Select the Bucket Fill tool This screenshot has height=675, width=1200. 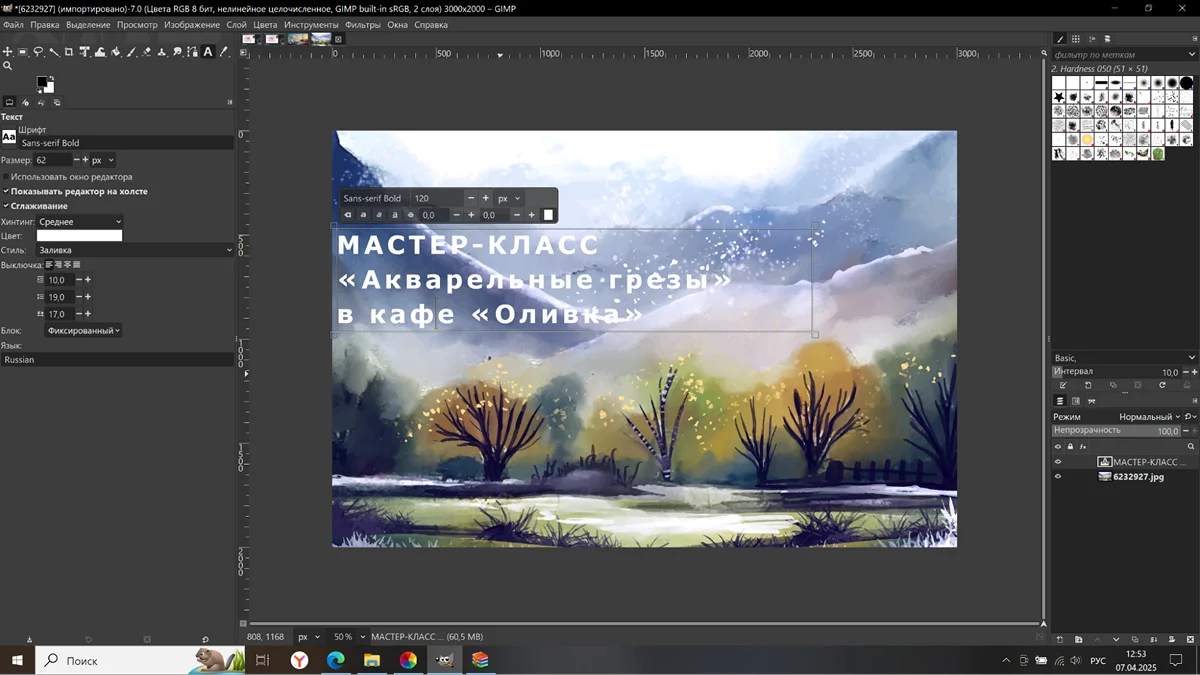click(116, 52)
